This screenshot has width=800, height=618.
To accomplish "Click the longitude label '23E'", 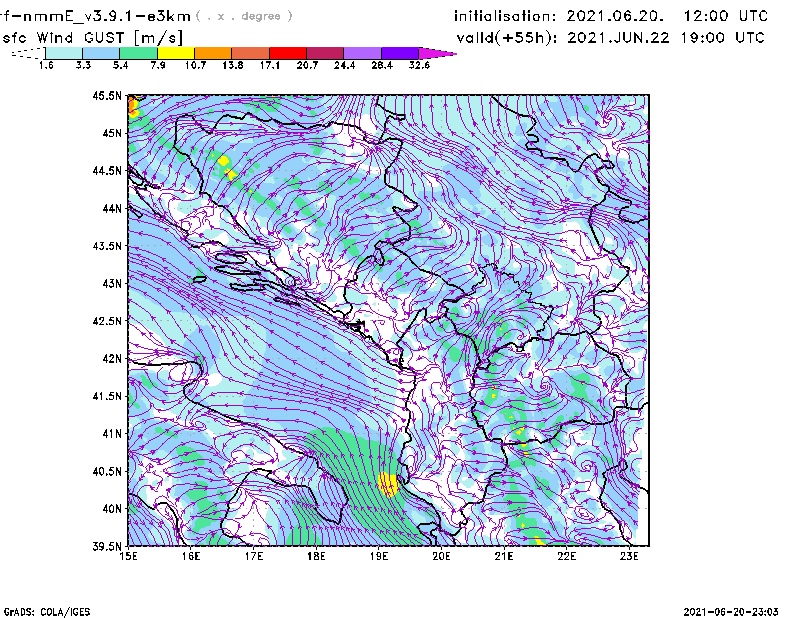I will click(629, 556).
